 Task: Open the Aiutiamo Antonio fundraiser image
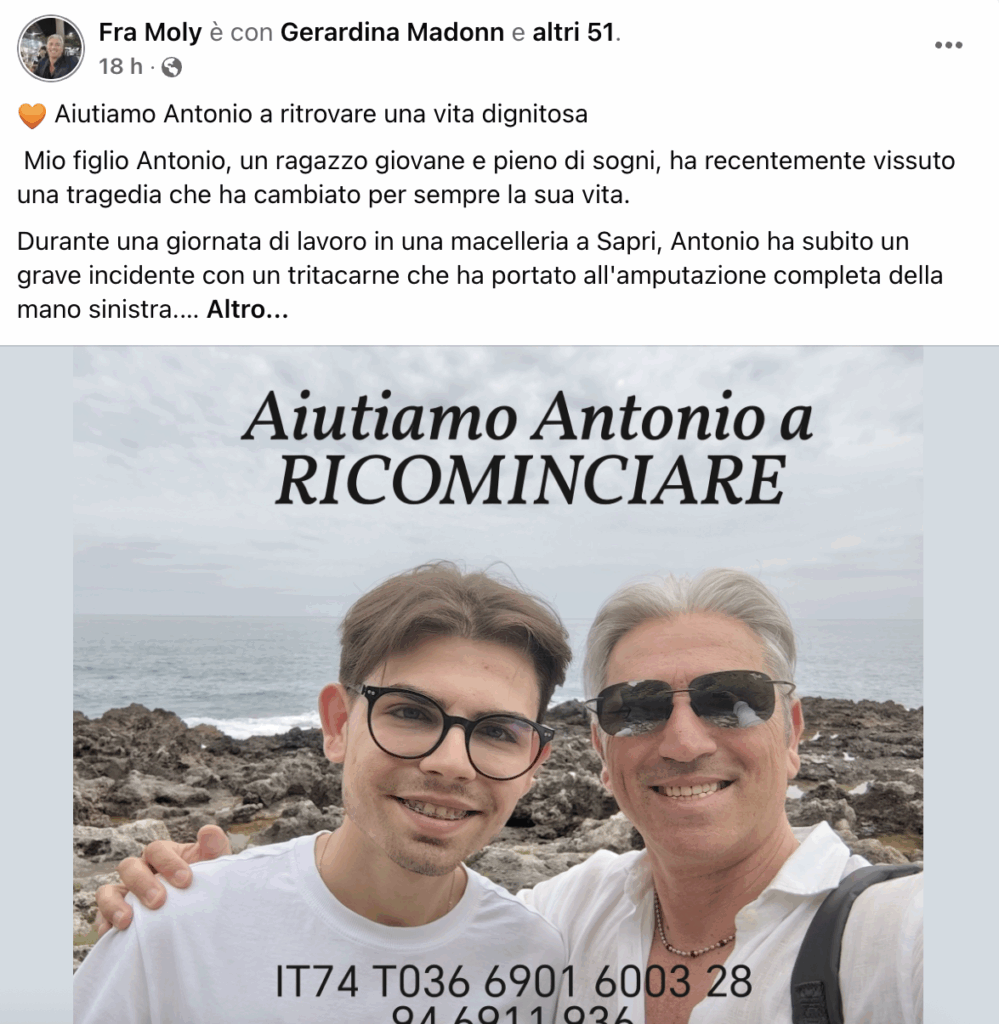click(x=498, y=684)
